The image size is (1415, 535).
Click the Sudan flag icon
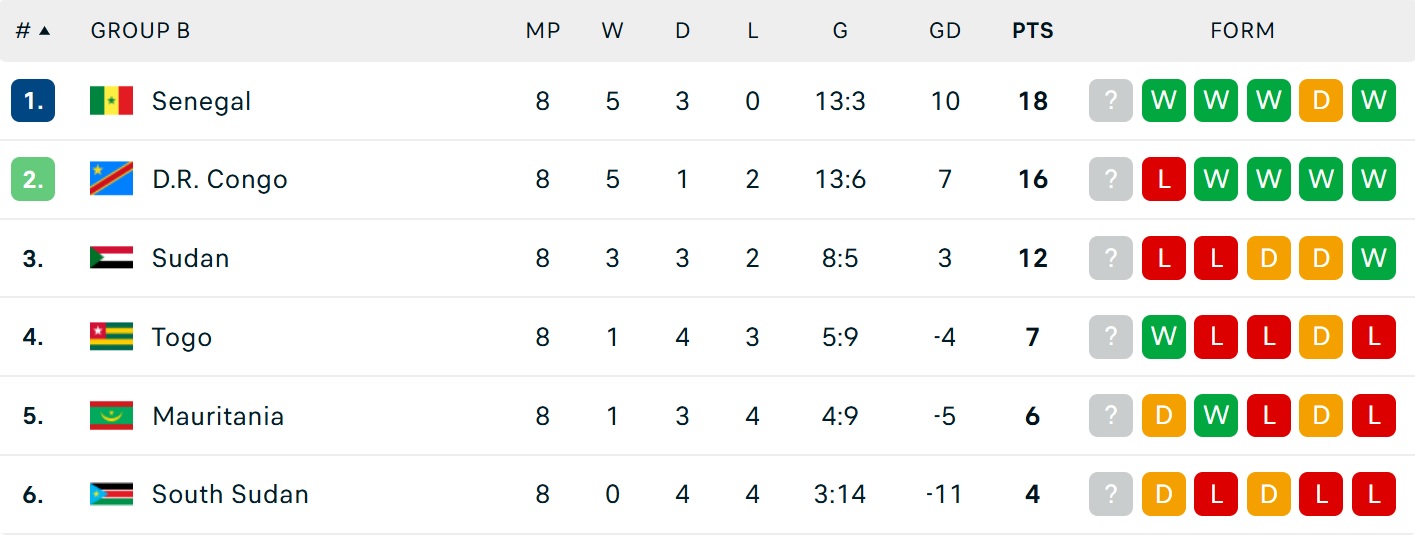[x=111, y=258]
